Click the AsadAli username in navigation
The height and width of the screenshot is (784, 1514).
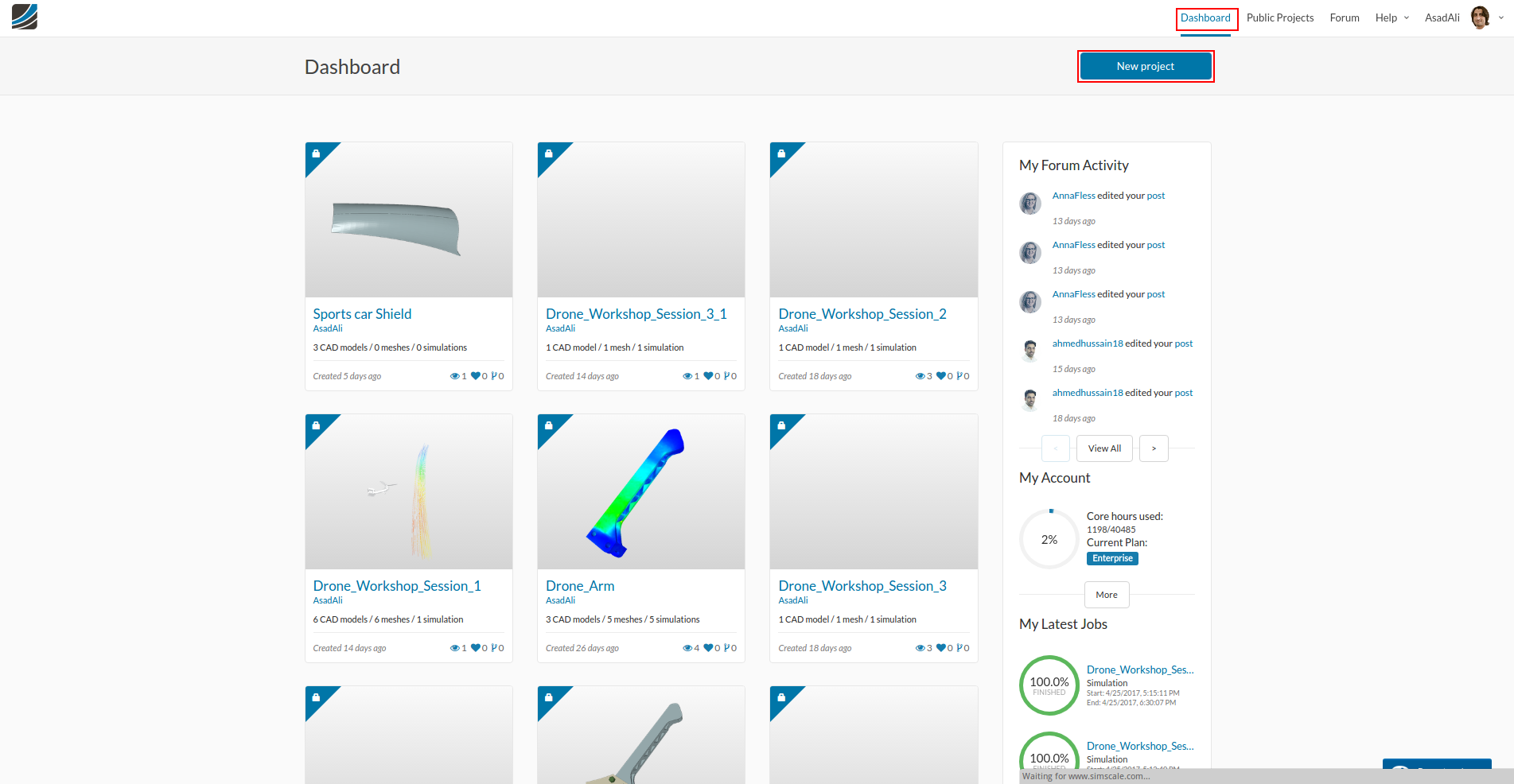coord(1442,17)
